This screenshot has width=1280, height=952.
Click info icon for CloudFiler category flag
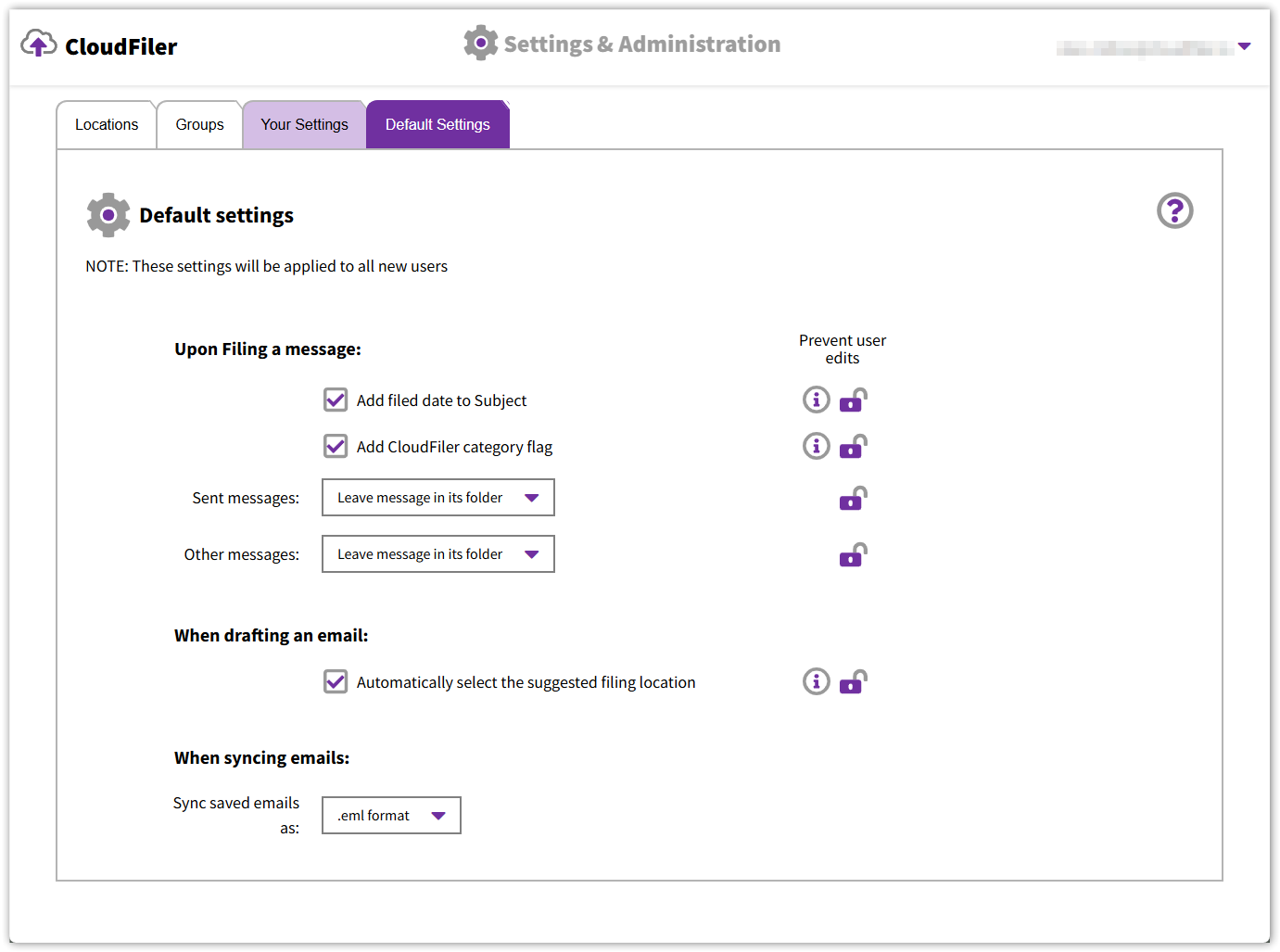tap(816, 446)
